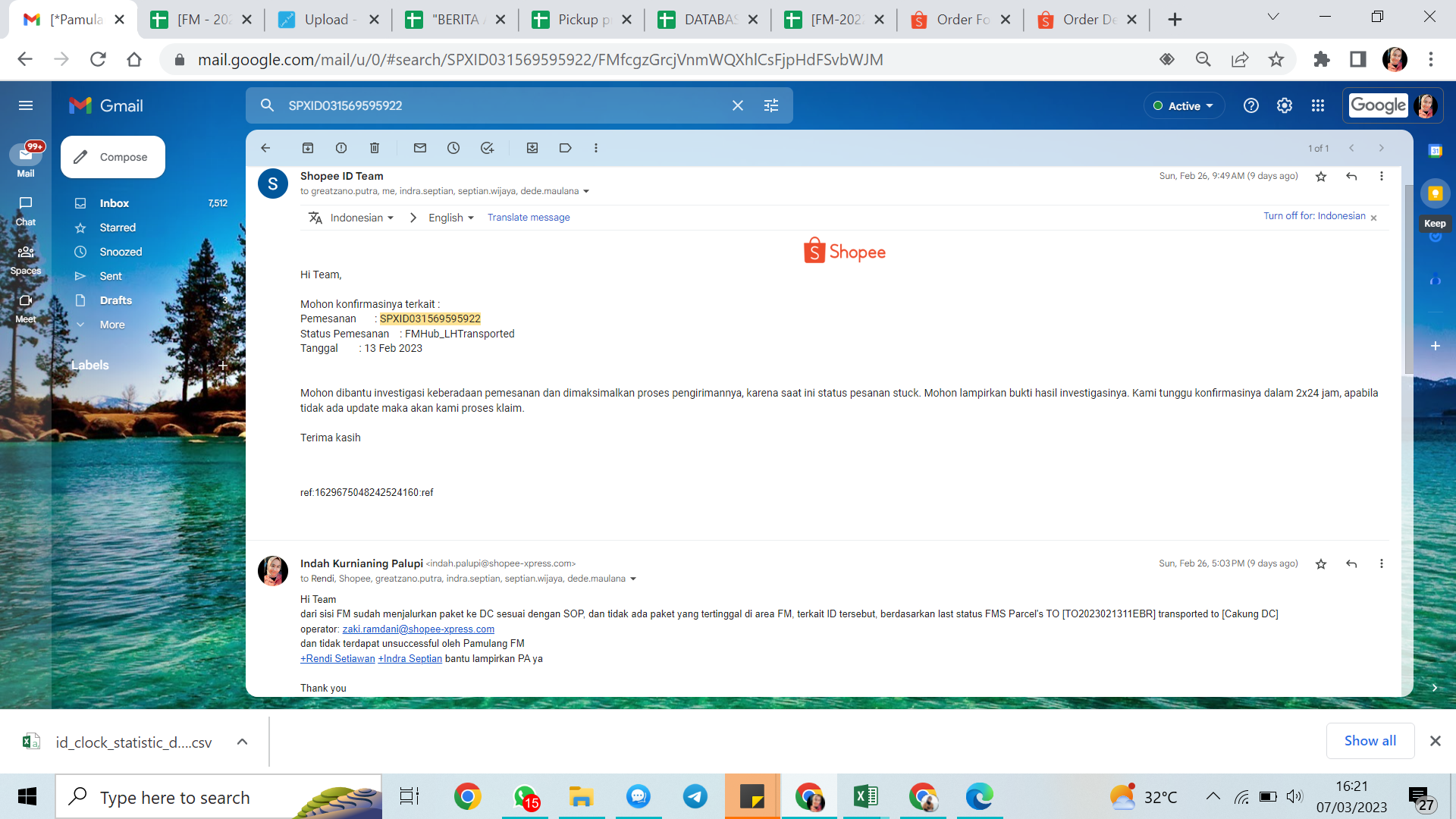Screen dimensions: 1456x819
Task: Show the collapsed side panel arrow
Action: pyautogui.click(x=1435, y=688)
